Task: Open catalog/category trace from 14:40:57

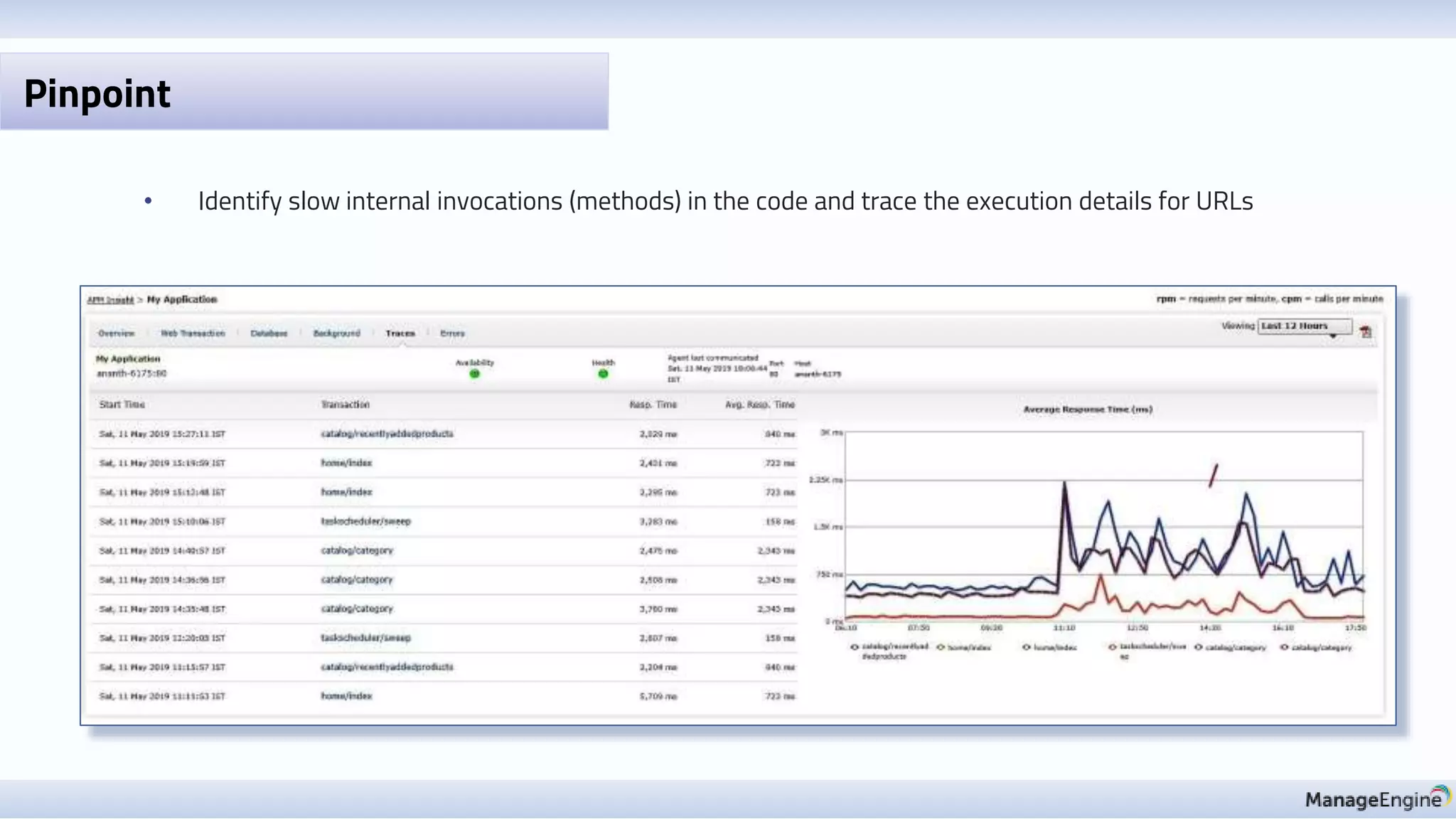Action: [357, 550]
